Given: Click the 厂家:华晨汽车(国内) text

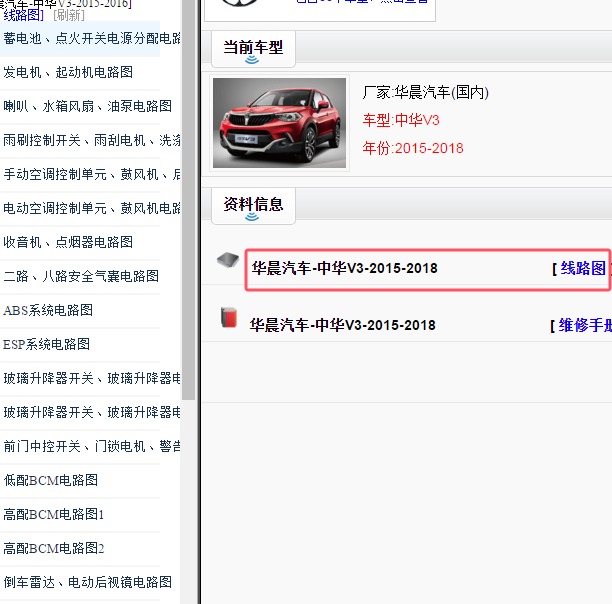Looking at the screenshot, I should [425, 93].
